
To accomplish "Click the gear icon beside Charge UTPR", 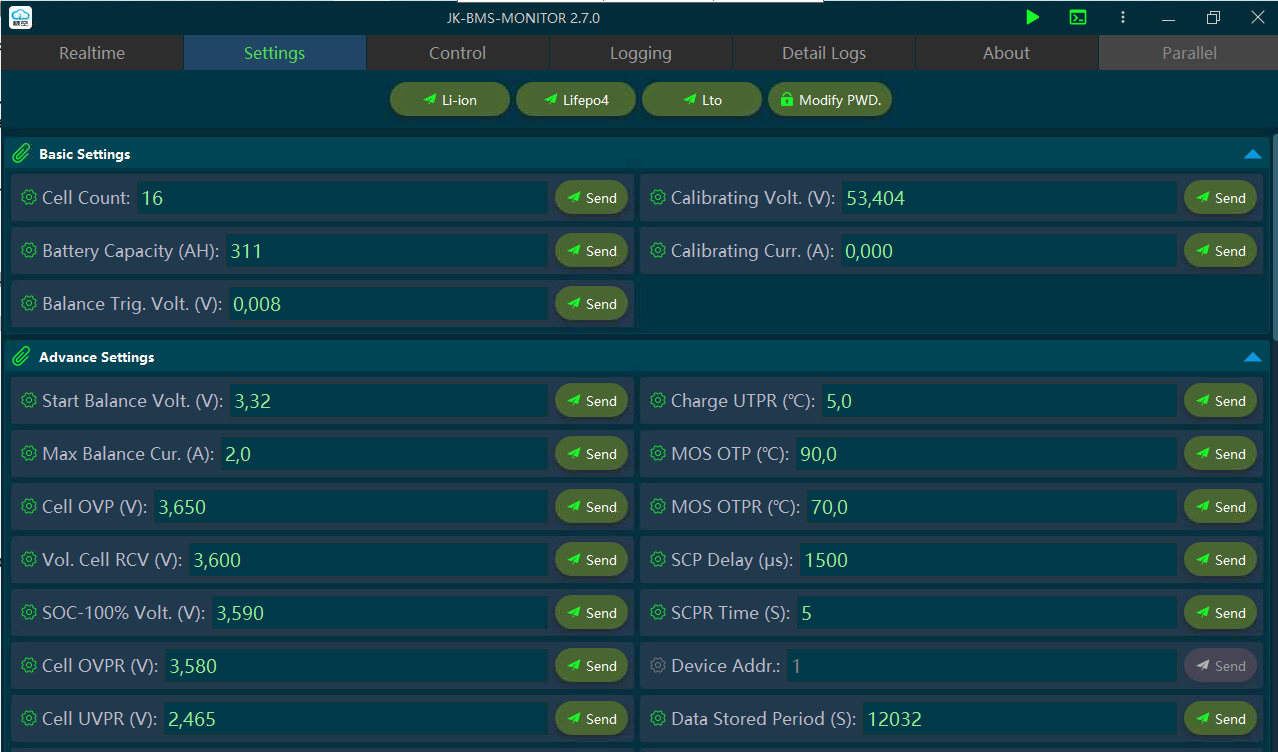I will (x=658, y=400).
